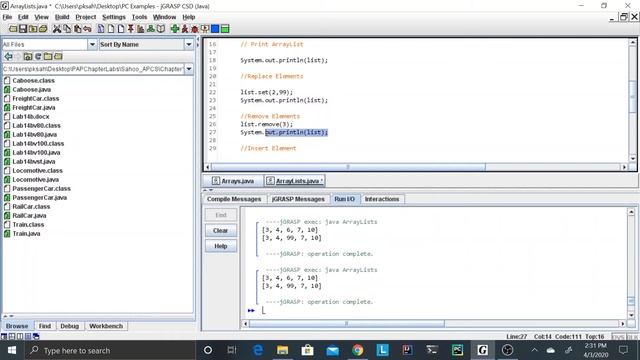Switch to the jGRASP Messages tab
The width and height of the screenshot is (640, 360).
298,199
